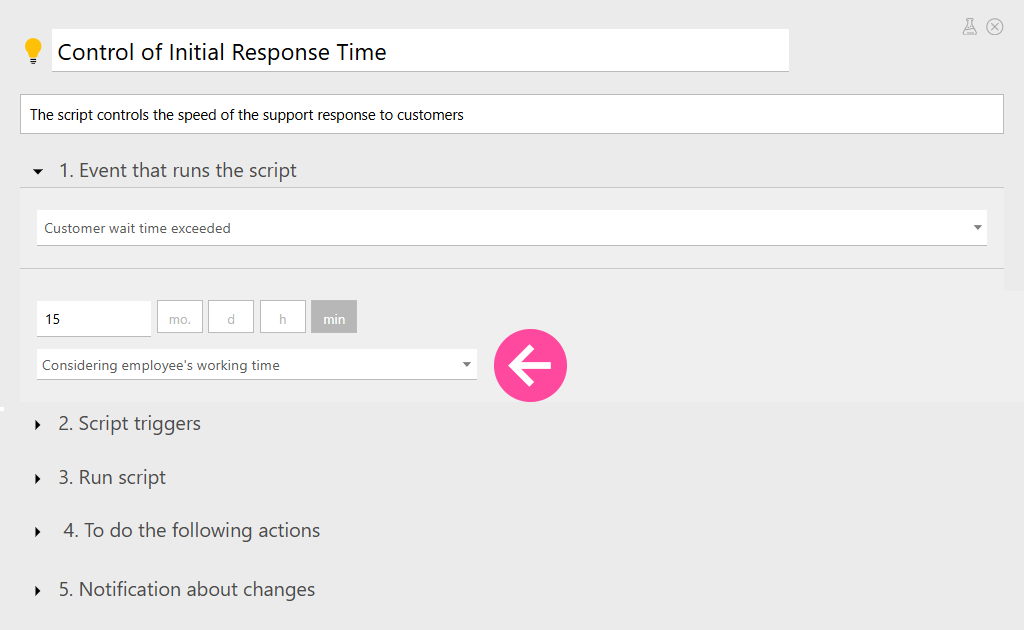The width and height of the screenshot is (1024, 630).
Task: Click the pink left arrow circle
Action: 530,366
